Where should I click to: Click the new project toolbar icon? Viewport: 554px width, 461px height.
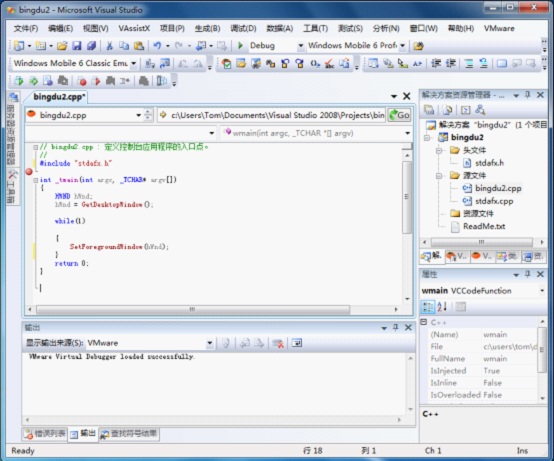(x=19, y=46)
